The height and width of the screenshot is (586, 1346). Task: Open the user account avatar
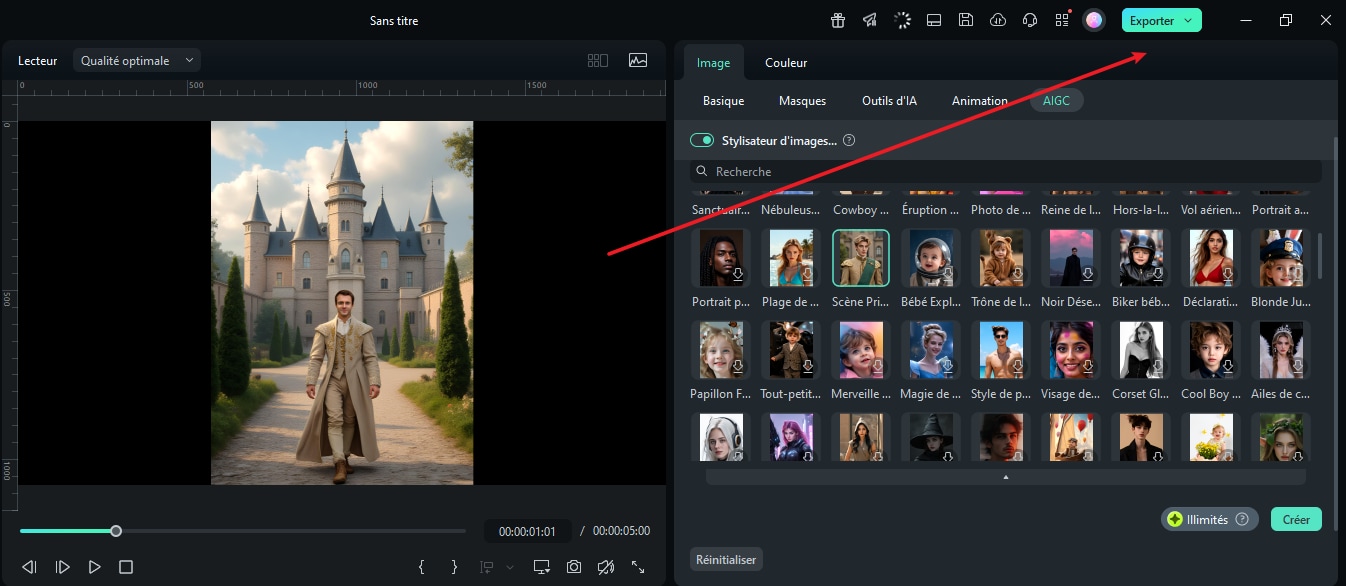(1094, 20)
